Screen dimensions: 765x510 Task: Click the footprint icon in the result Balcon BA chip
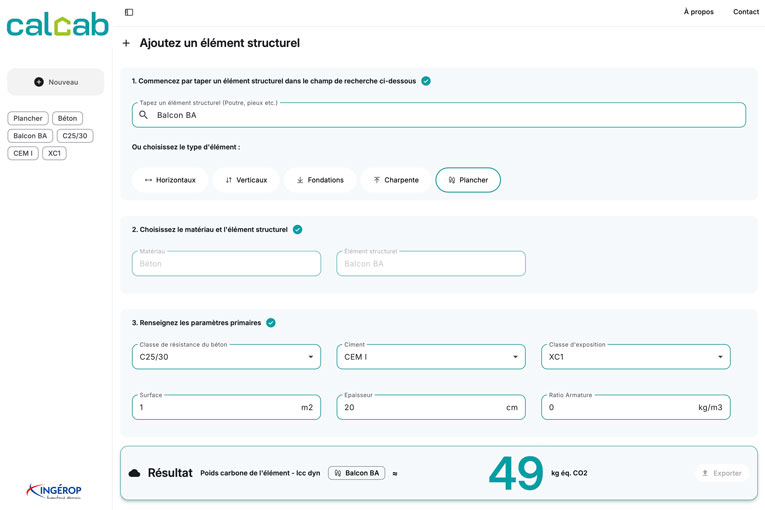[338, 473]
